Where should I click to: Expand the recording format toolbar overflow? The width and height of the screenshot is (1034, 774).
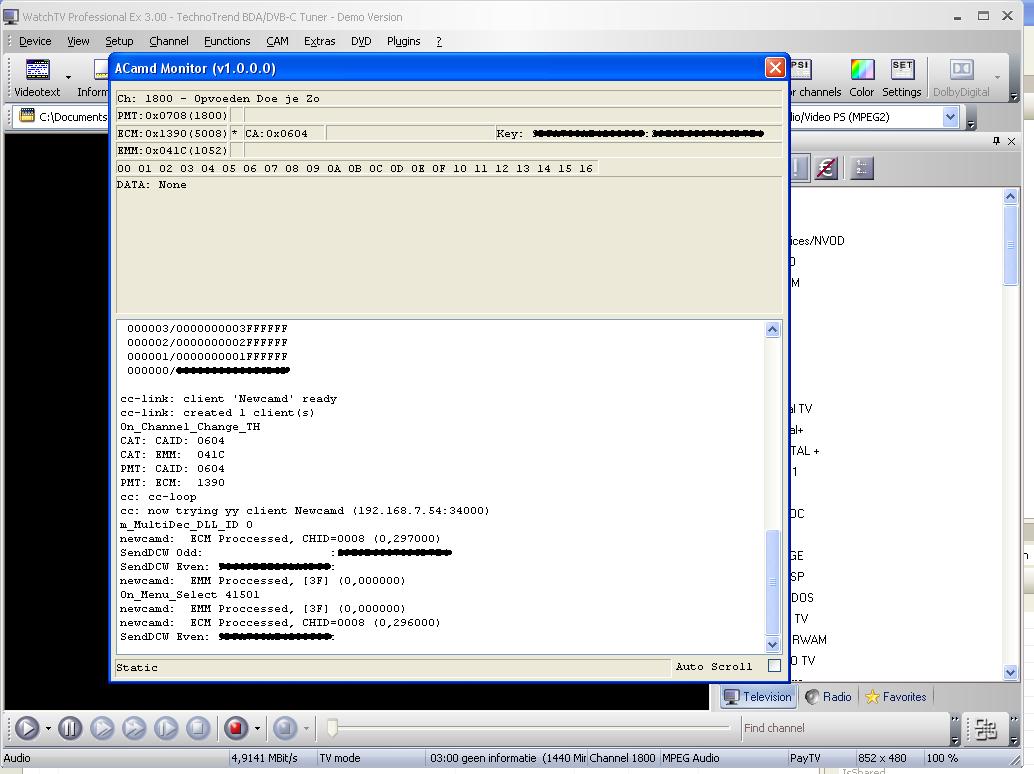970,124
